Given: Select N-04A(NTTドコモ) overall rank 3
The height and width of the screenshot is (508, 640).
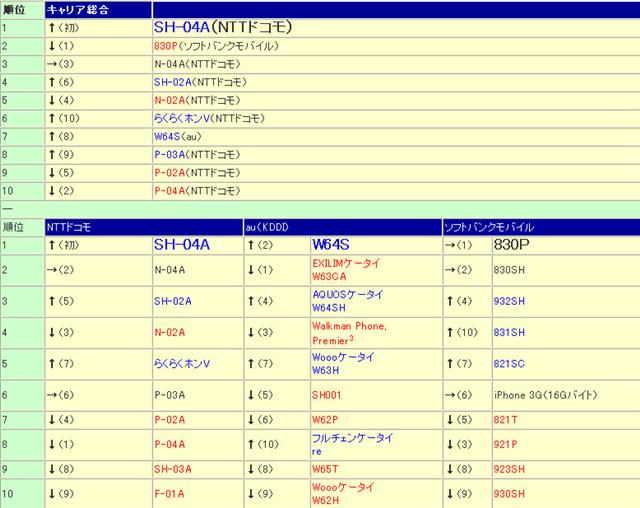Looking at the screenshot, I should coord(197,64).
